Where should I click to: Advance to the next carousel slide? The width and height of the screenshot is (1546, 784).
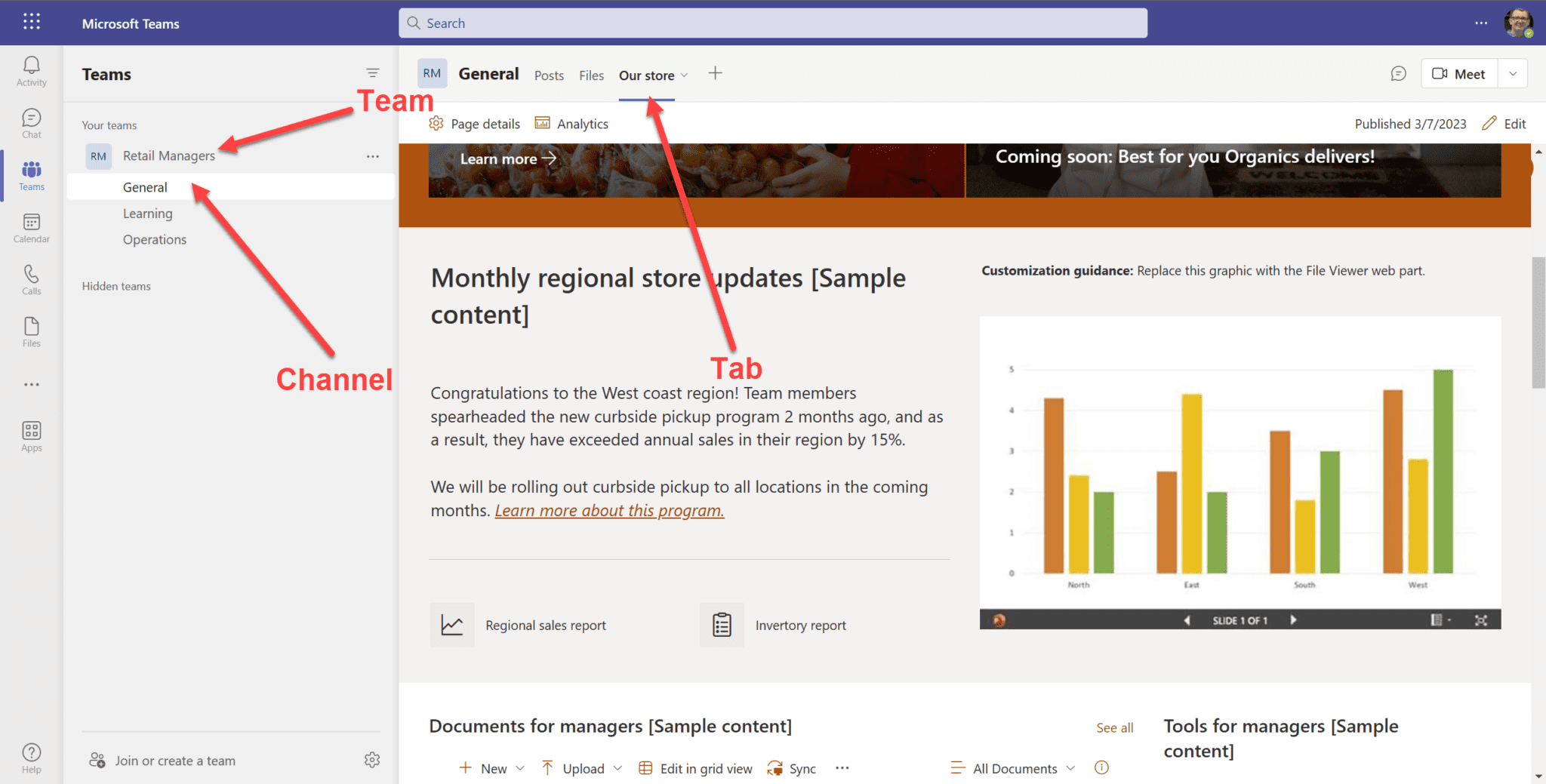pyautogui.click(x=1293, y=620)
